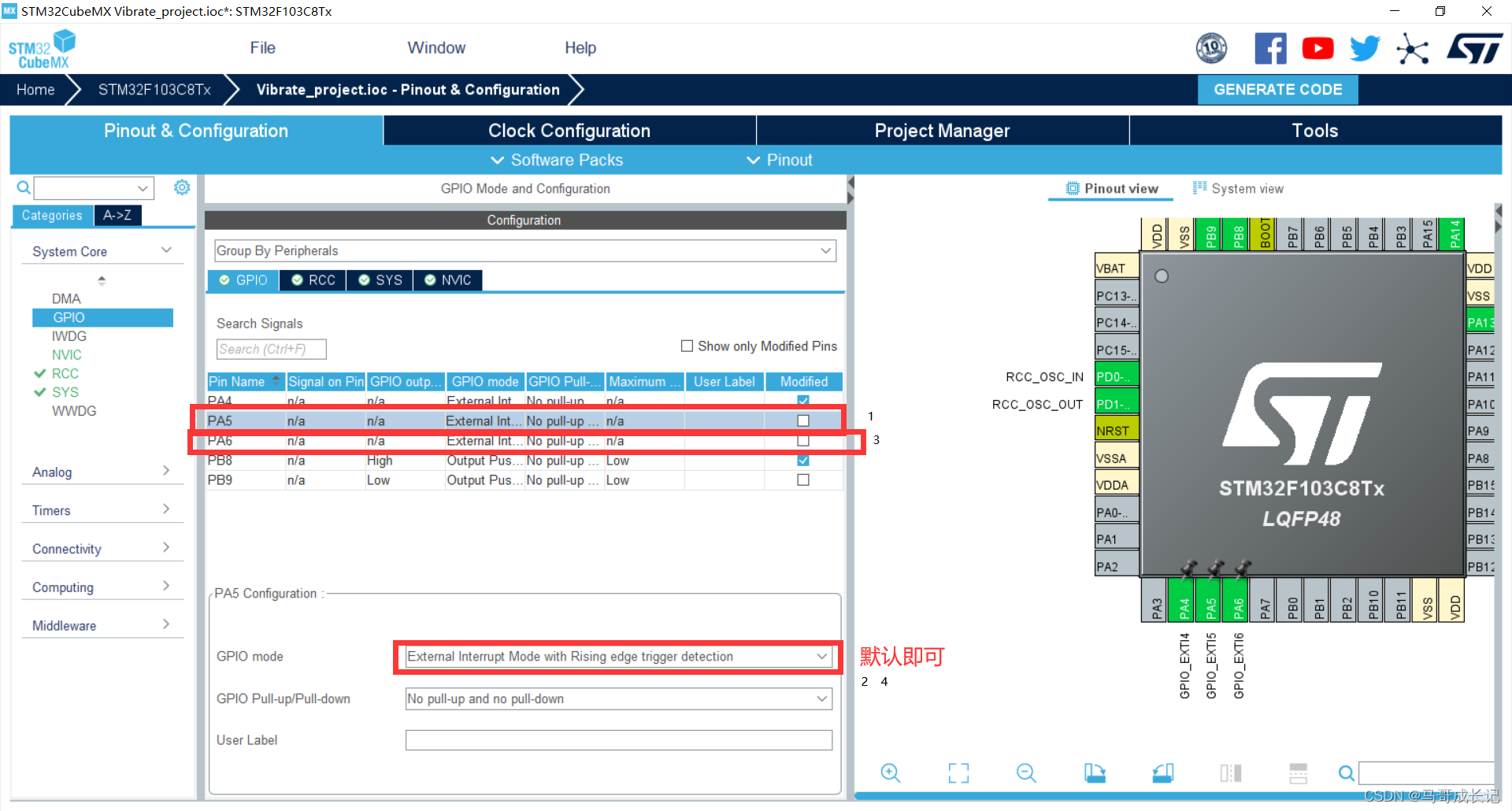Select pin PA5 on the chip
The image size is (1512, 811).
click(x=1210, y=600)
